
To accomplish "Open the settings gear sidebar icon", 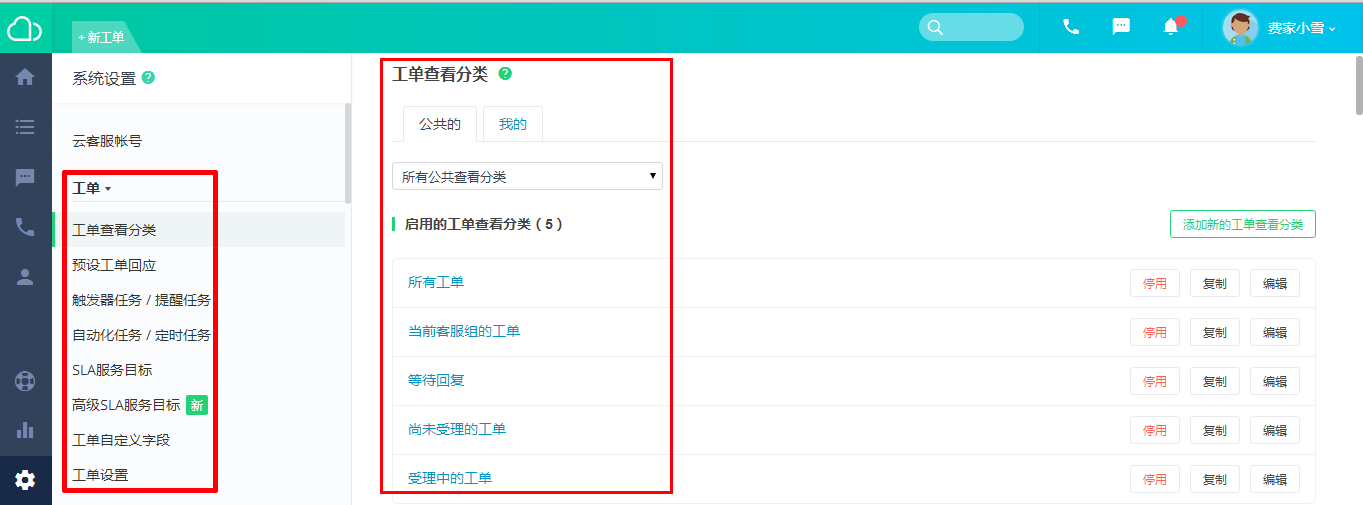I will (25, 480).
